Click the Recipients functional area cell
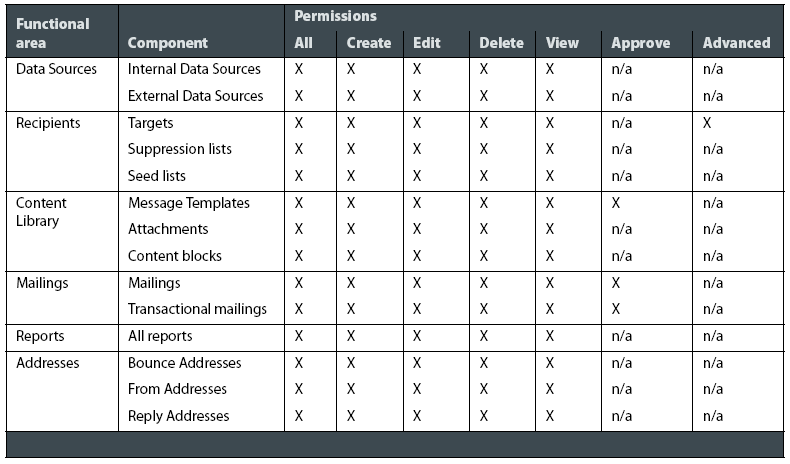 pos(48,123)
